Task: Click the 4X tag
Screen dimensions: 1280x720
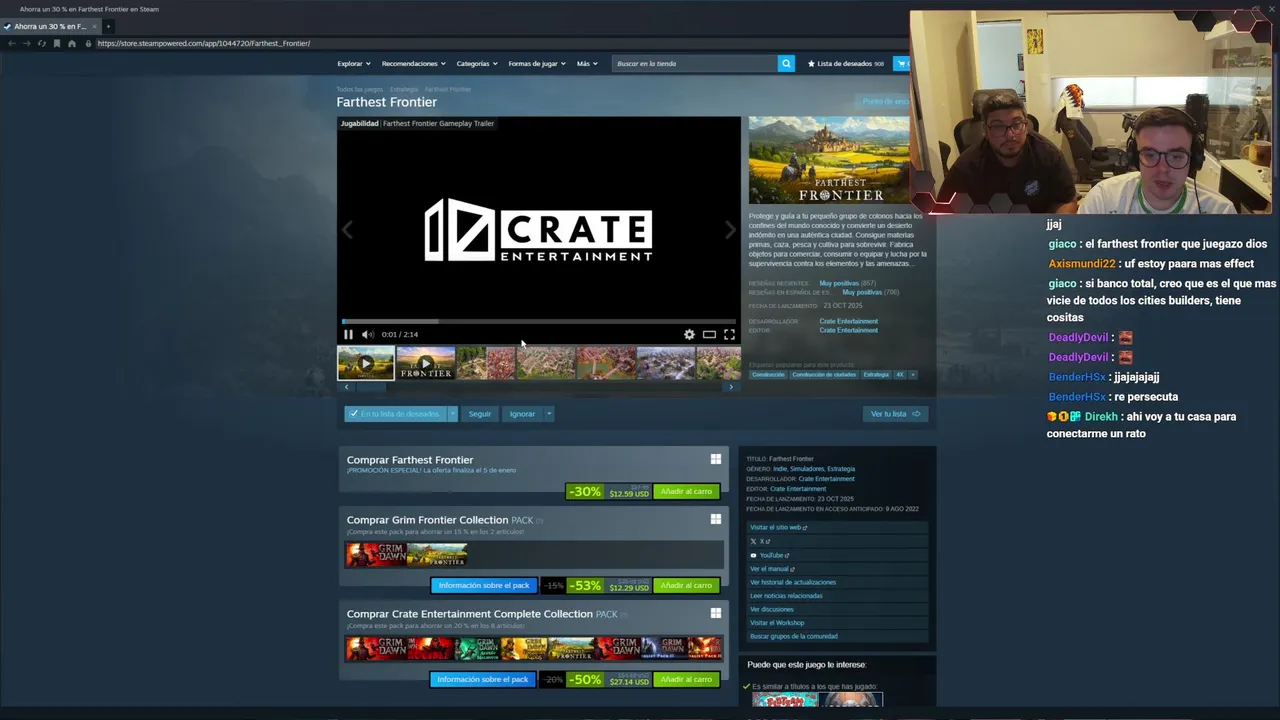Action: [899, 374]
